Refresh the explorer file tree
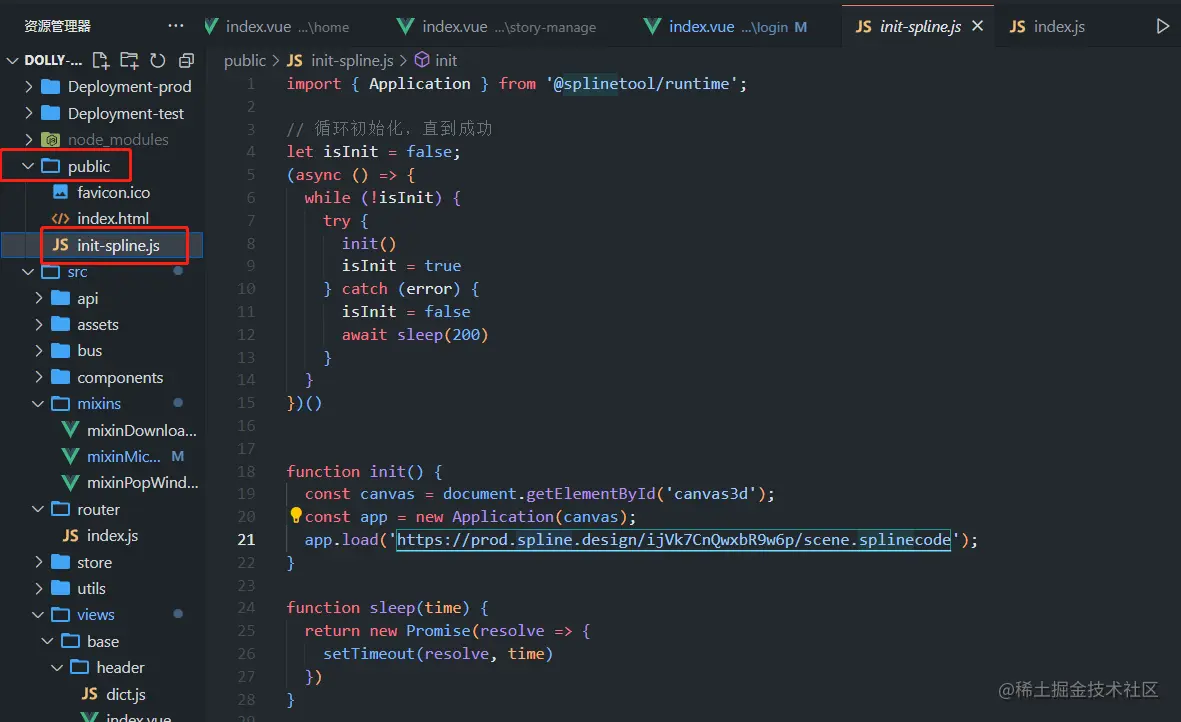 [157, 60]
